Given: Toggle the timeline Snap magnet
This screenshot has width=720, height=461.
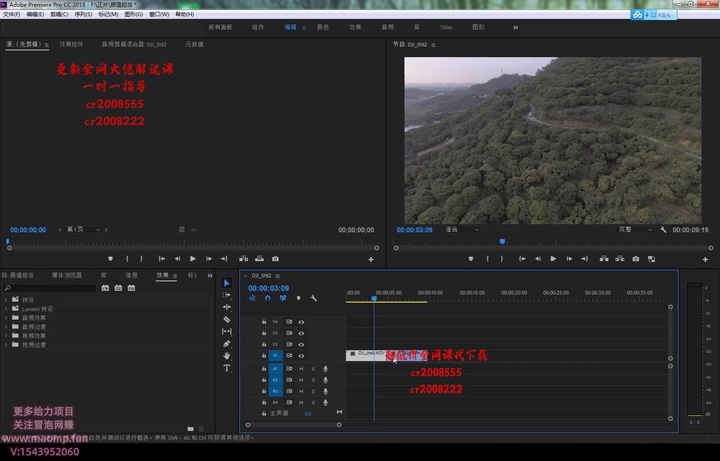Looking at the screenshot, I should tap(268, 298).
